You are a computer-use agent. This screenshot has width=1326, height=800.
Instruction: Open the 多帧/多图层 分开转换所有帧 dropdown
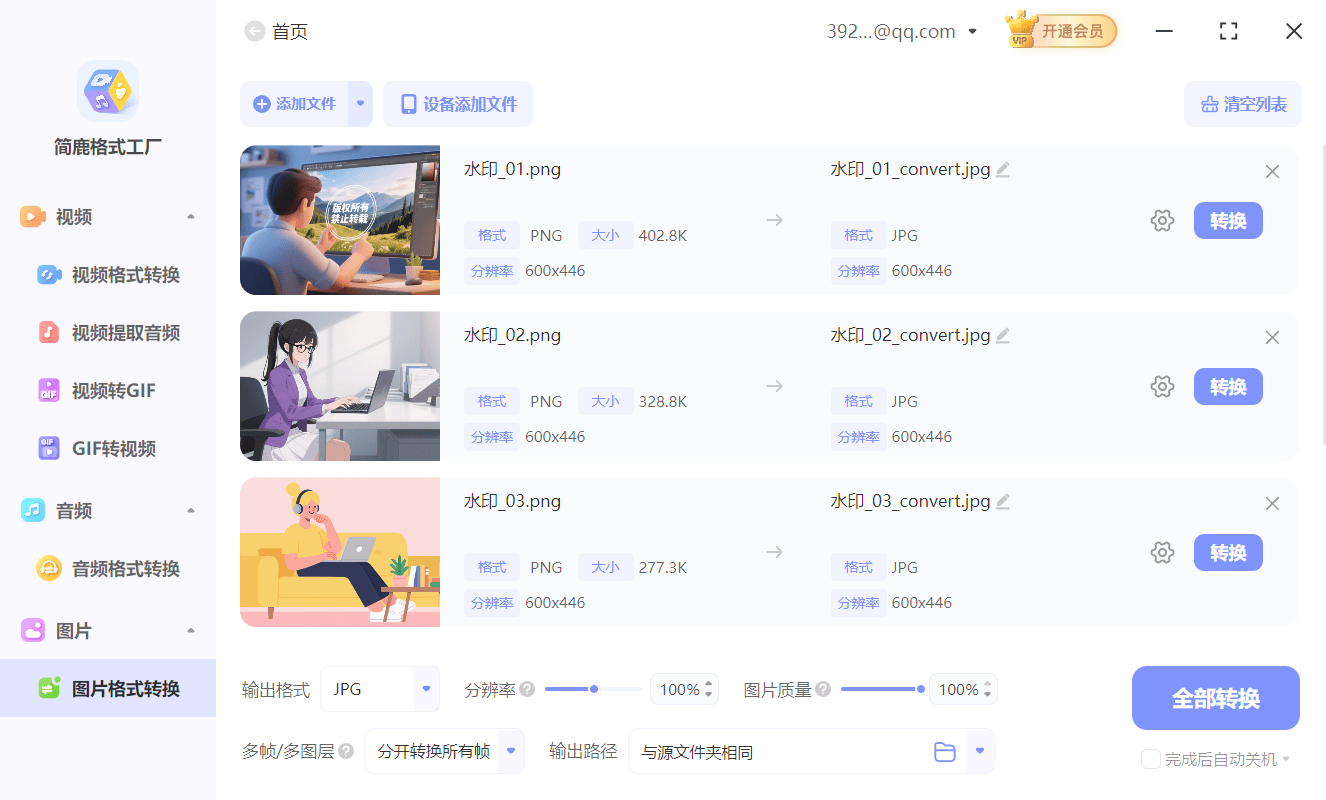point(511,751)
